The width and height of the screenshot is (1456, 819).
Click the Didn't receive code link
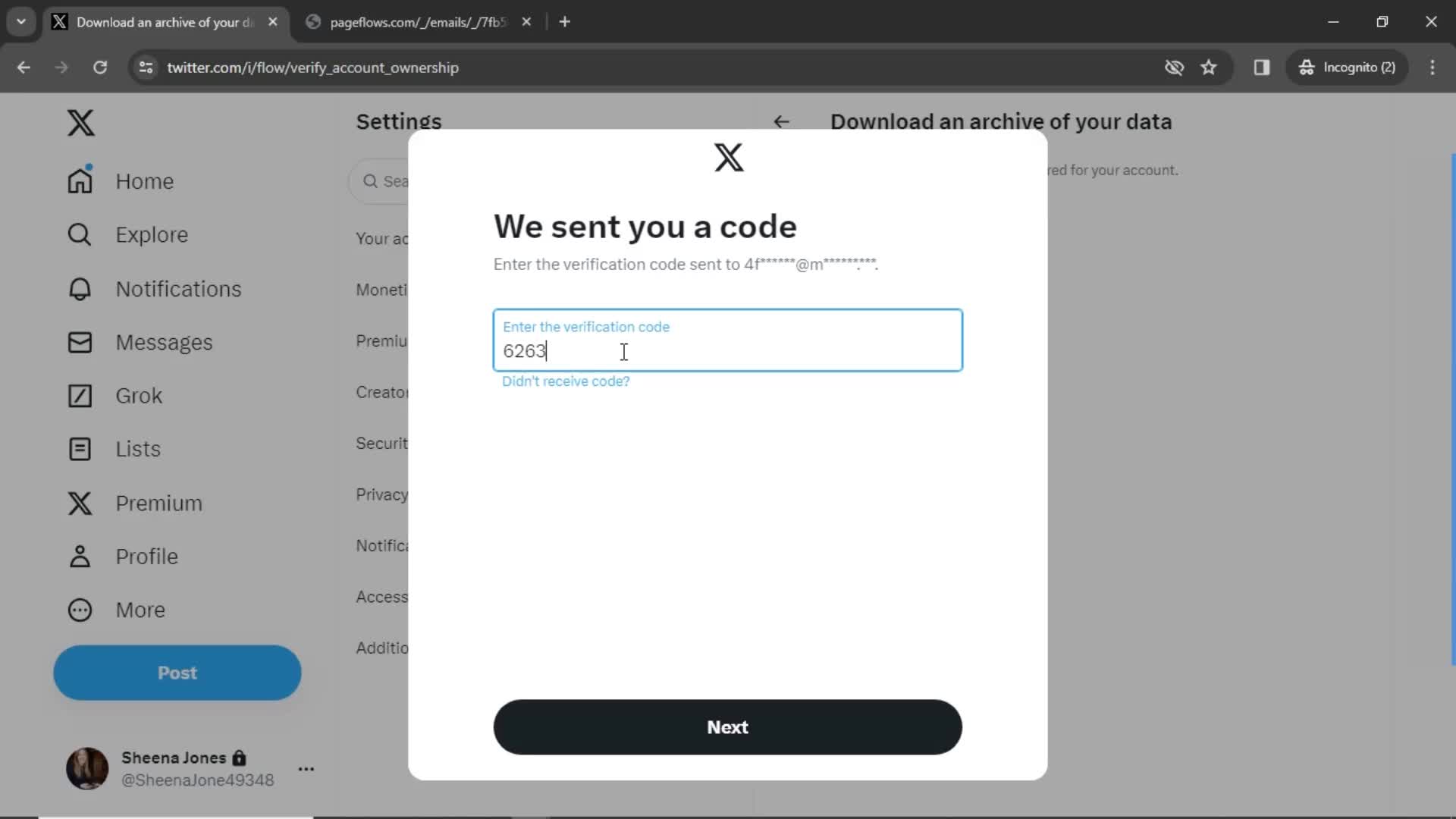click(566, 381)
